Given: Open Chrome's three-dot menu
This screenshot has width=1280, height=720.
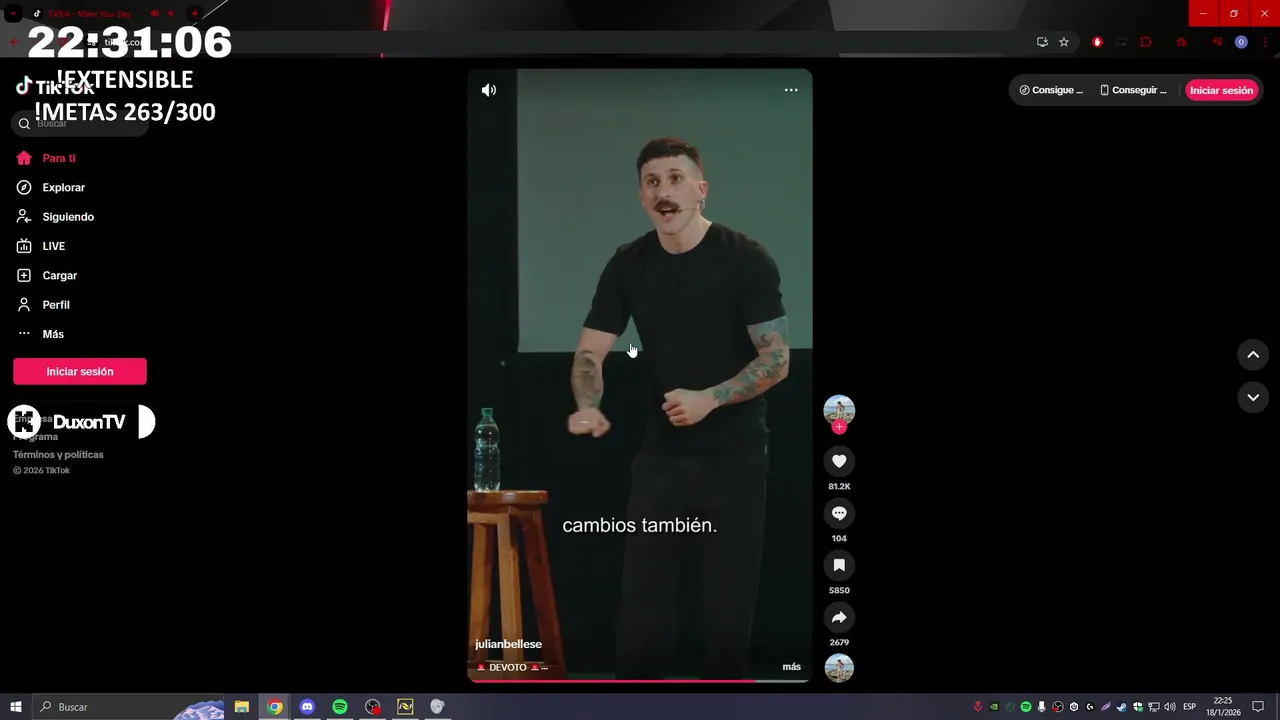Looking at the screenshot, I should pyautogui.click(x=1266, y=42).
